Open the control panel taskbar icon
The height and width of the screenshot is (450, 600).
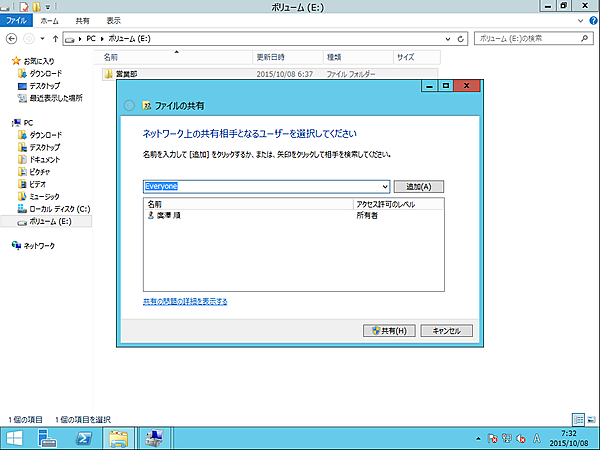click(x=155, y=439)
